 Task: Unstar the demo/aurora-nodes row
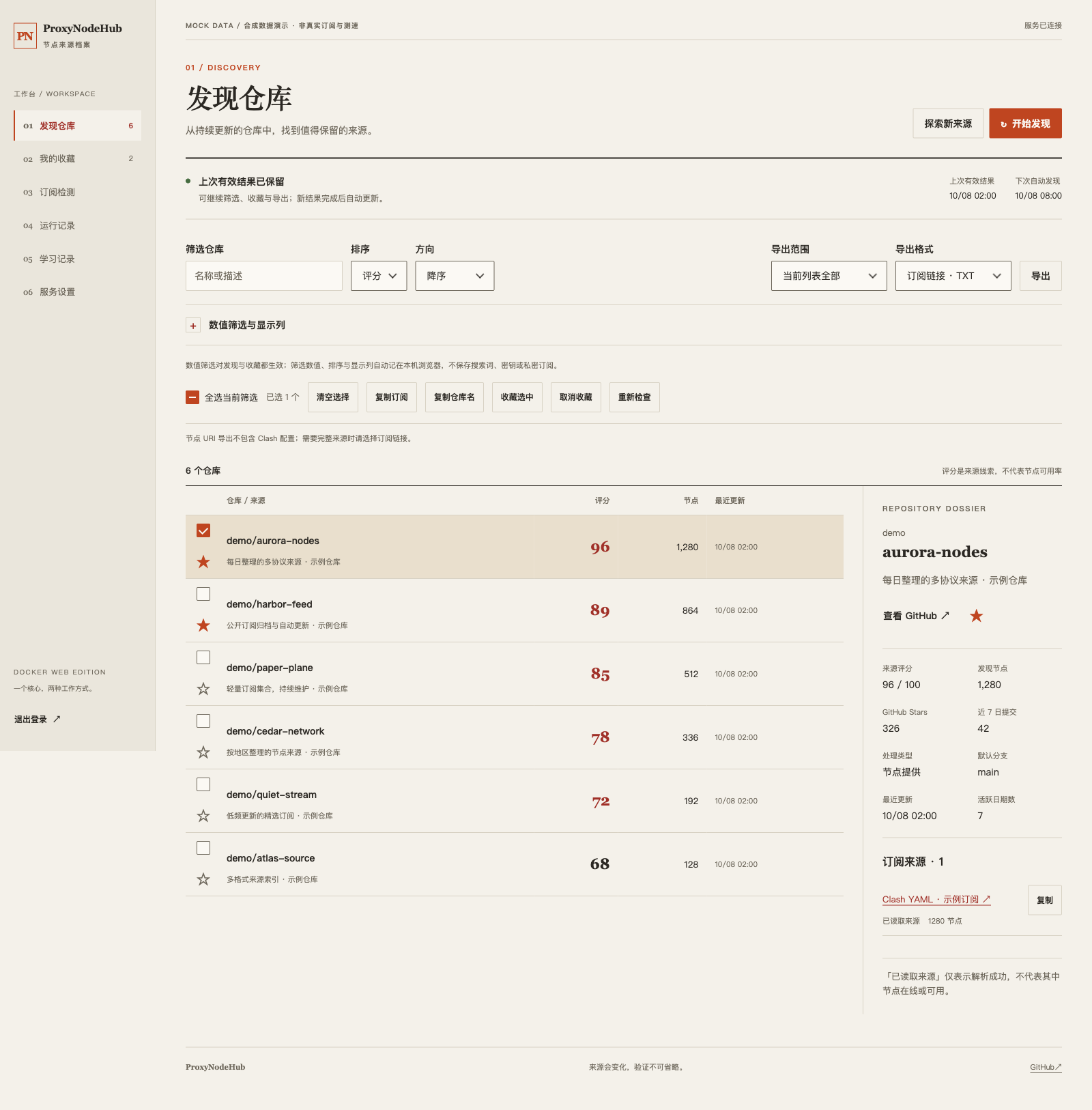pyautogui.click(x=203, y=562)
